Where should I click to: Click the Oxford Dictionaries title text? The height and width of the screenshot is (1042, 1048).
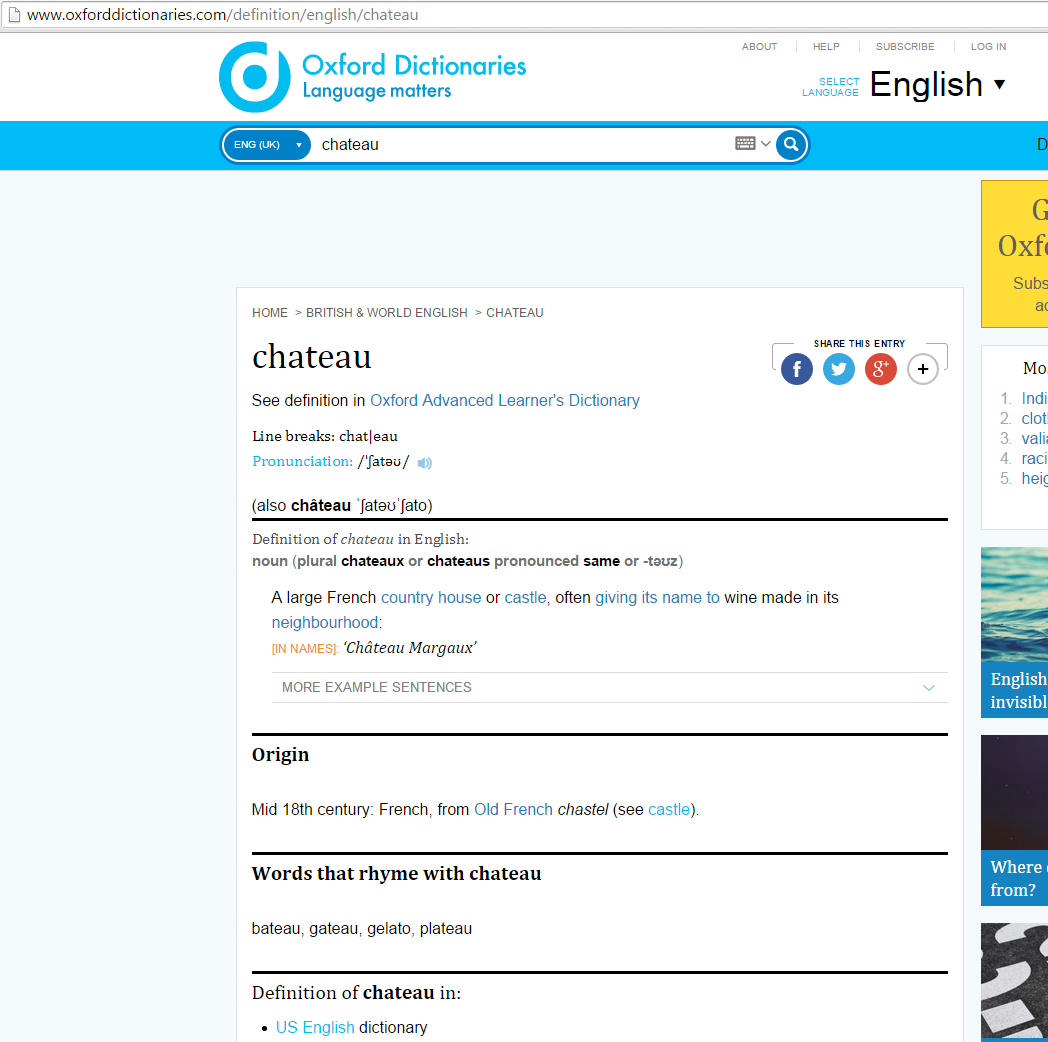[x=414, y=66]
